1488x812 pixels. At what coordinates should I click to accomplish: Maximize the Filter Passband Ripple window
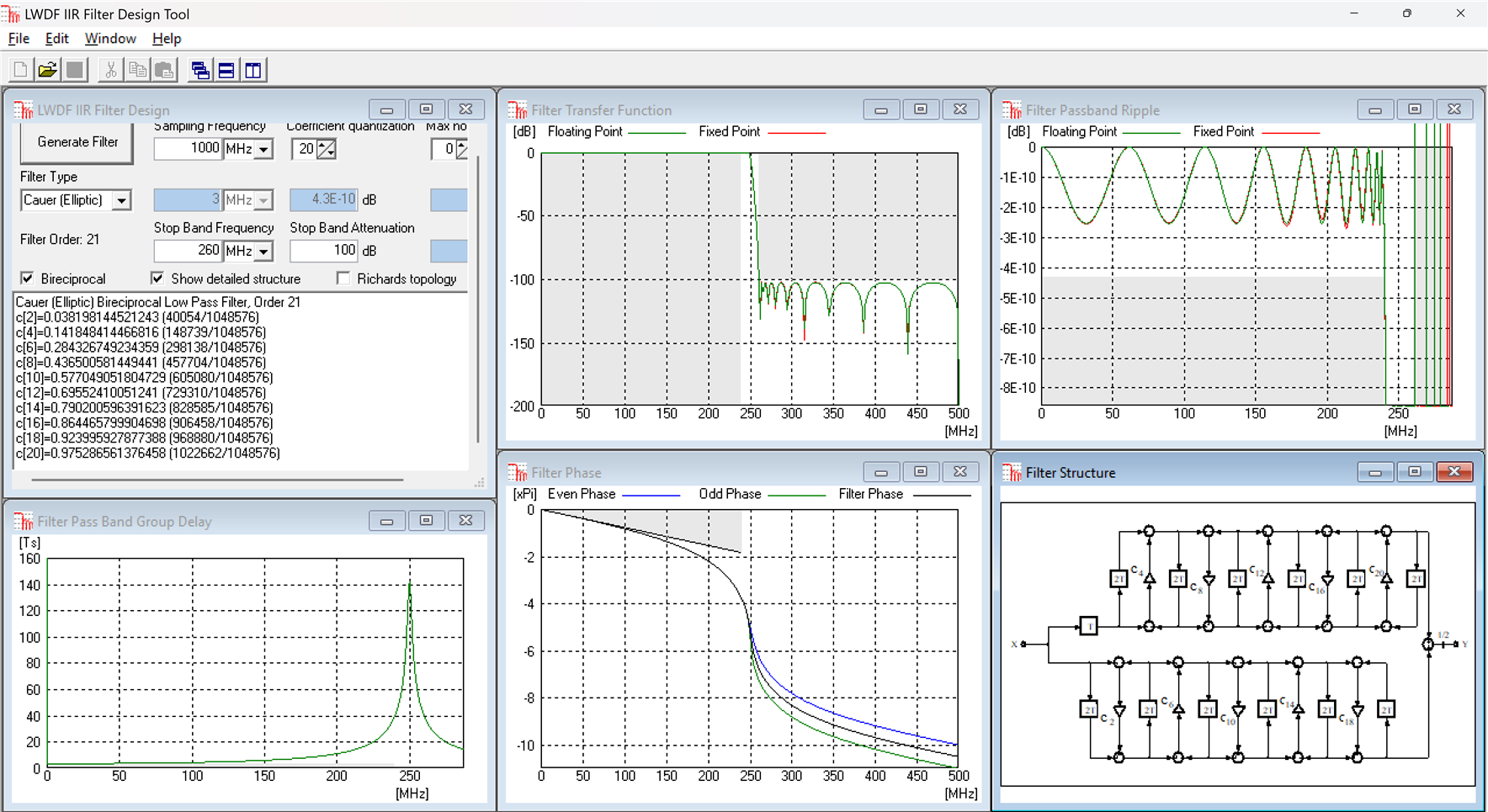tap(1415, 109)
